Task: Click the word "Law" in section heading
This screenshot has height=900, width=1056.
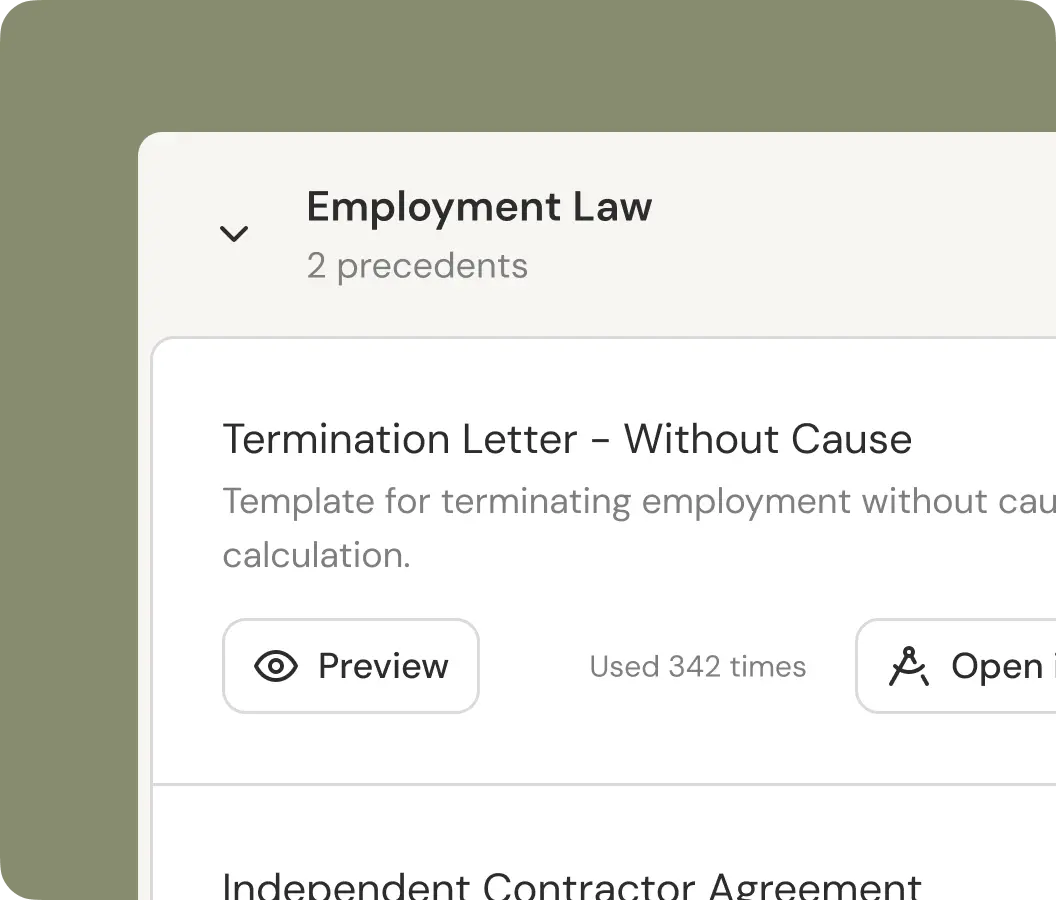Action: point(612,207)
